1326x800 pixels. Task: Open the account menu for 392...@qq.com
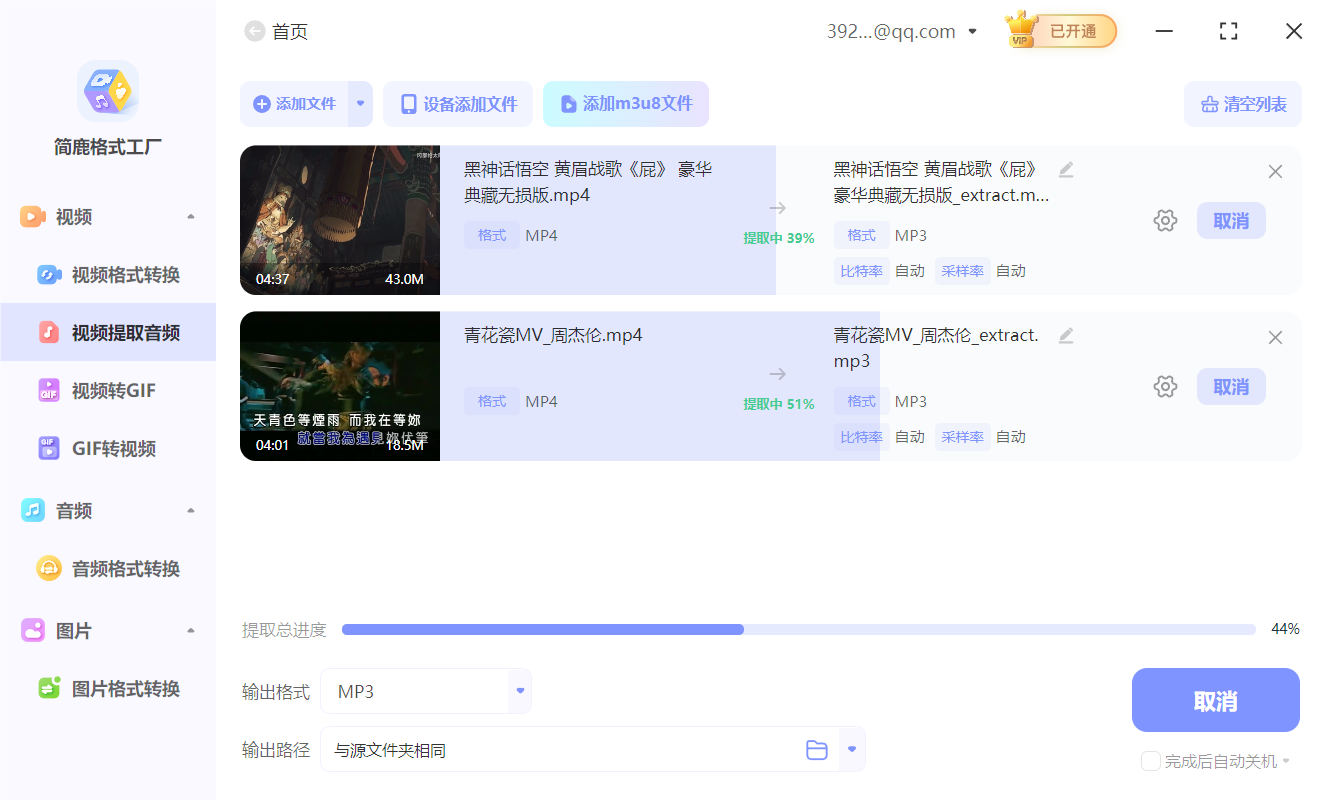click(x=902, y=30)
